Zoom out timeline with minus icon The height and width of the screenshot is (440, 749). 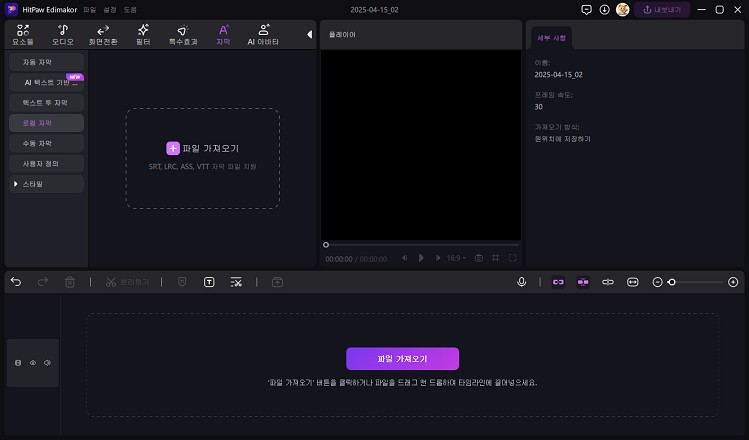657,282
